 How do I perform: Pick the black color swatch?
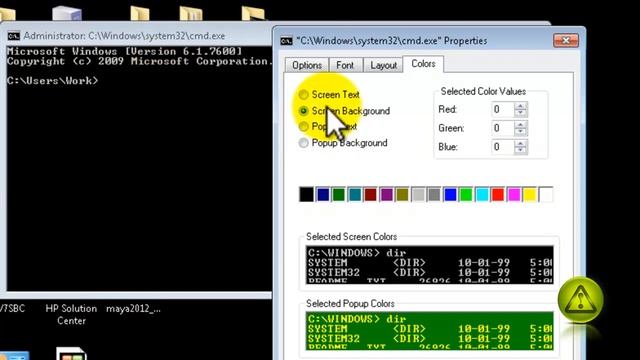pos(307,195)
